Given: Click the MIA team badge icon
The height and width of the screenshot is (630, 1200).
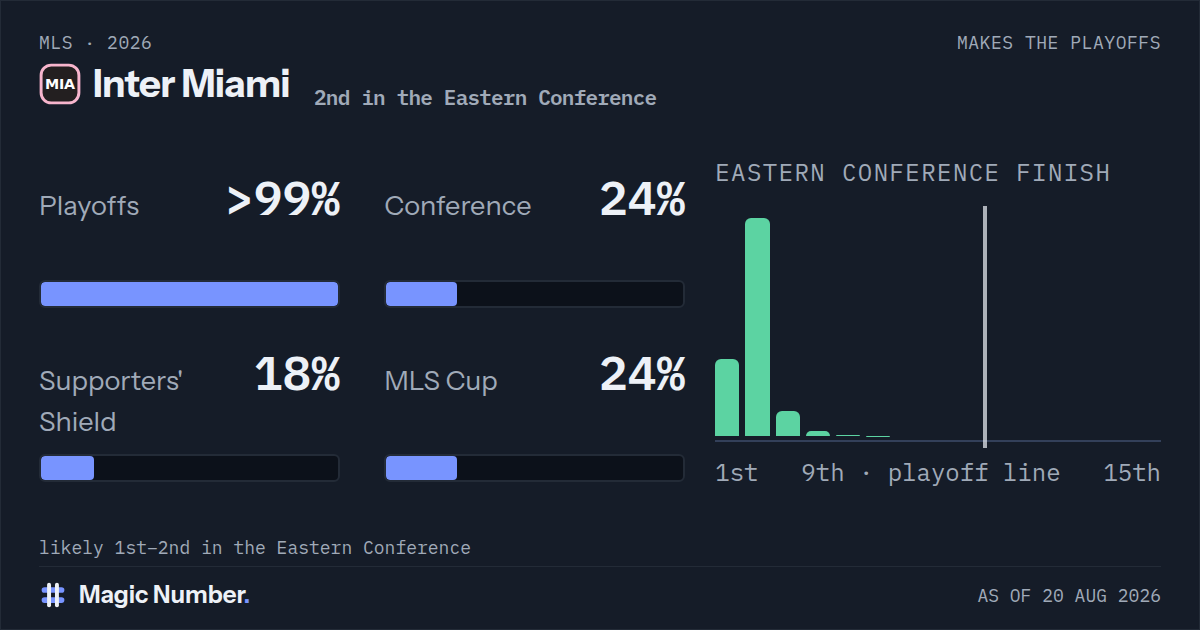Looking at the screenshot, I should pyautogui.click(x=60, y=84).
